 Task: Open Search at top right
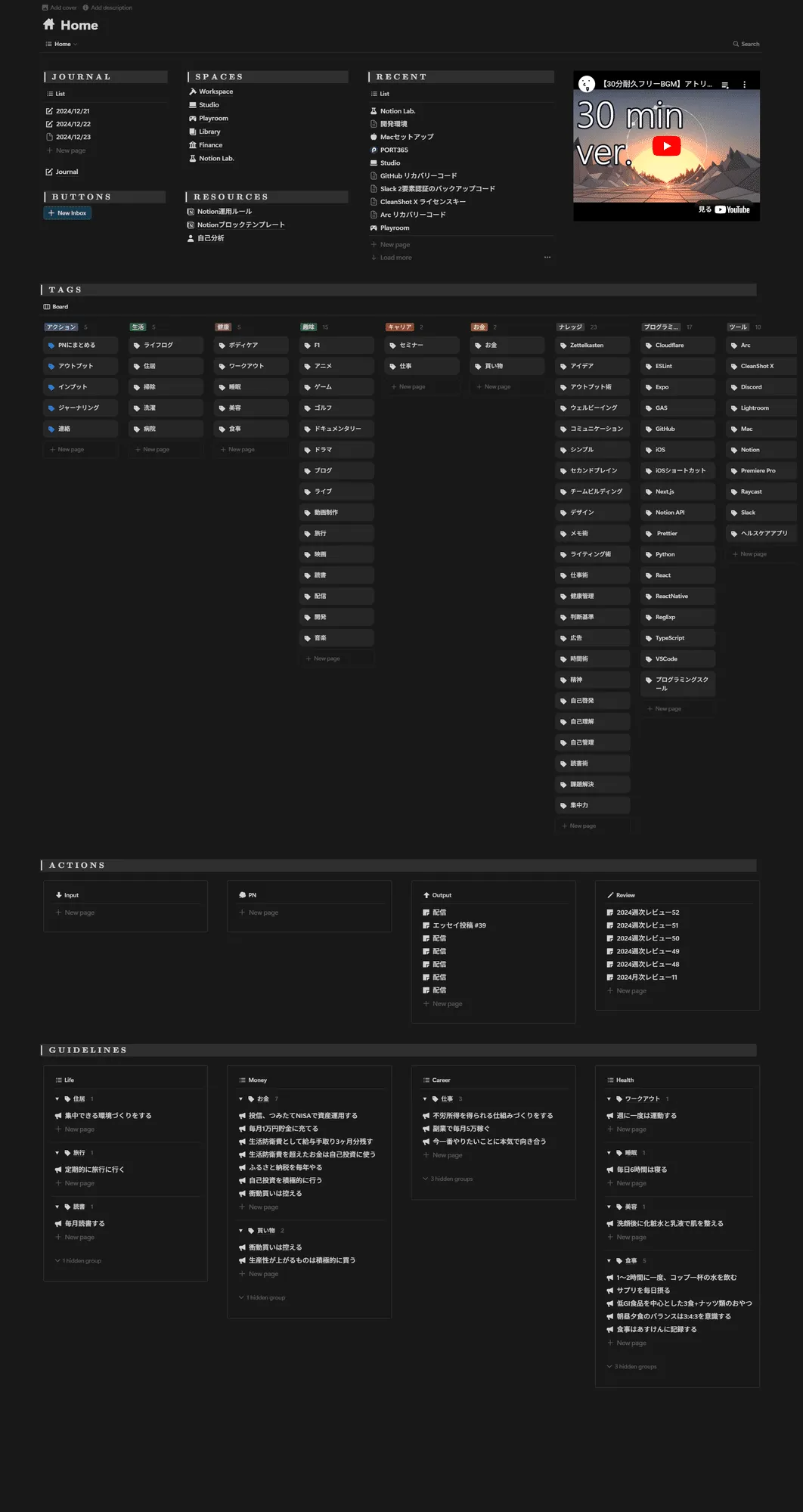point(746,44)
